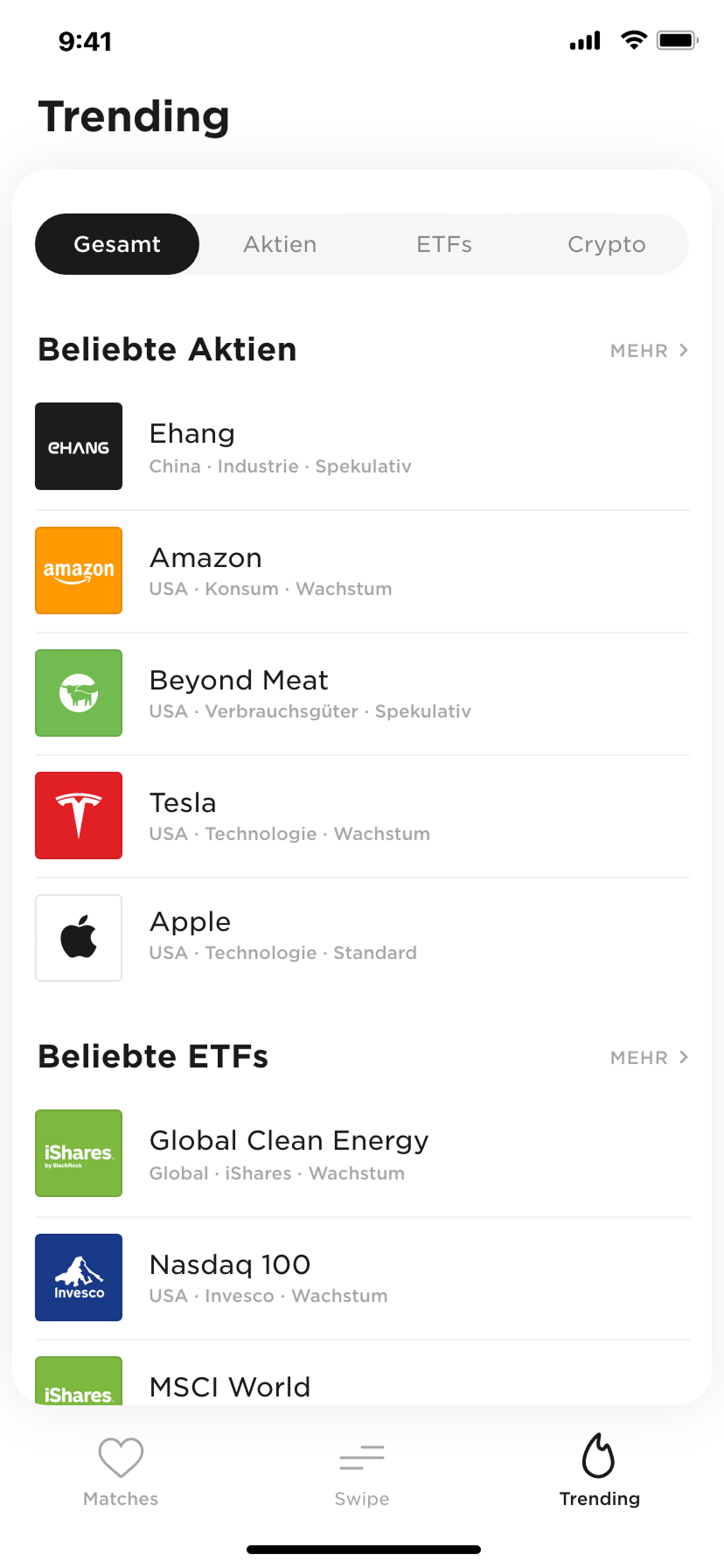724x1568 pixels.
Task: Tap the Trending flame icon
Action: (x=599, y=1456)
